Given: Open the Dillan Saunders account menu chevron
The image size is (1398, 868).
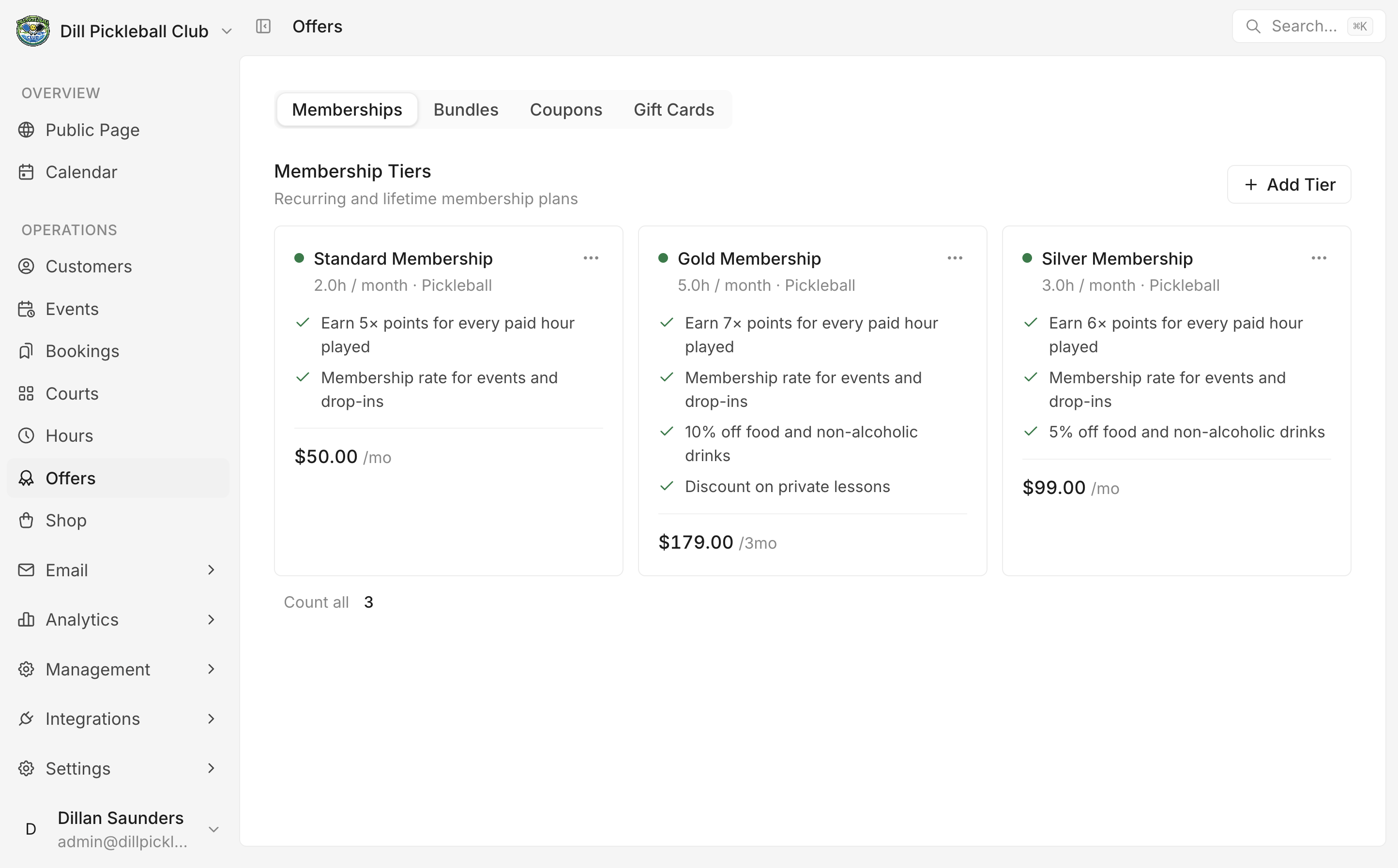Looking at the screenshot, I should (x=213, y=830).
